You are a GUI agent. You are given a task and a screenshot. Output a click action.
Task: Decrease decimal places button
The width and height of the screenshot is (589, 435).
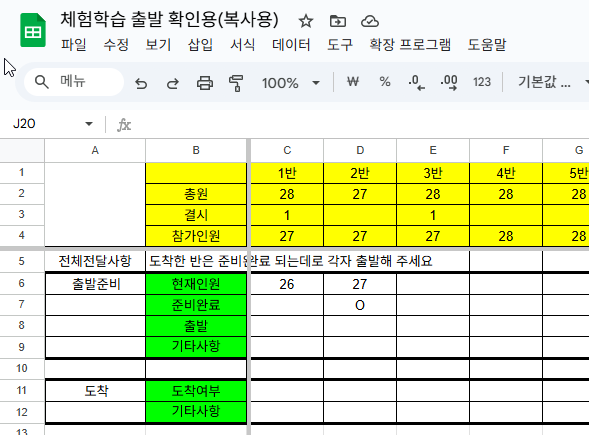click(x=417, y=82)
